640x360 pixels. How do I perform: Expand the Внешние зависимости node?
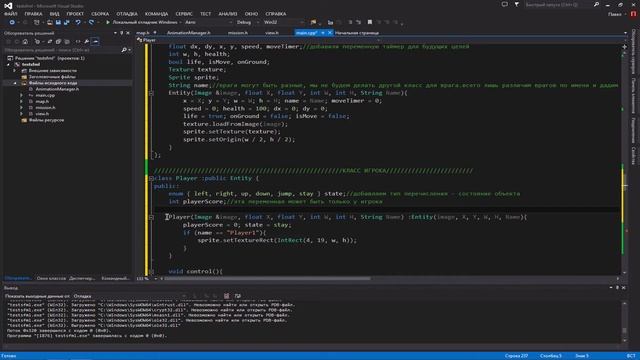click(15, 71)
